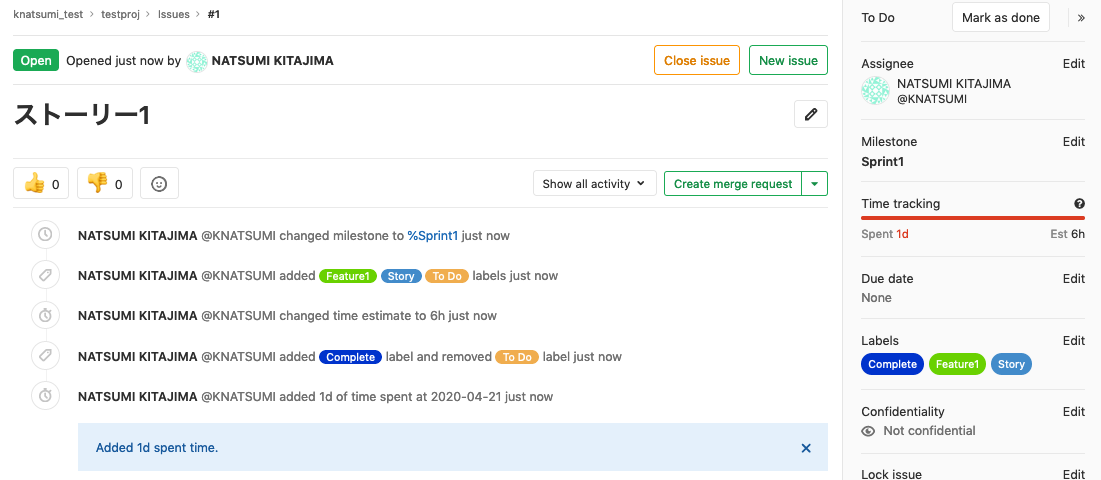Dismiss the 'Added 1d spent time' alert

point(806,448)
